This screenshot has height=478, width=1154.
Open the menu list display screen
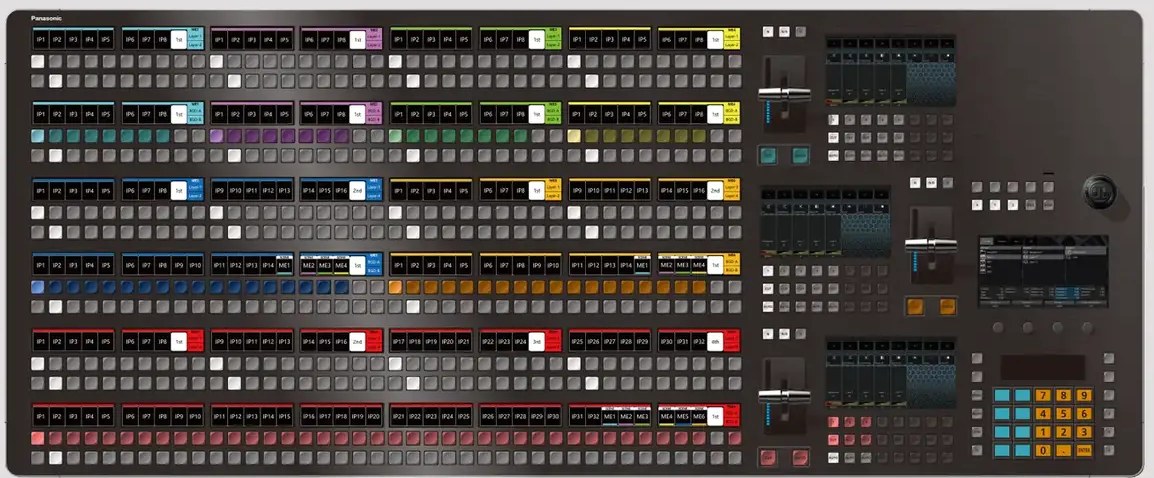point(1043,271)
